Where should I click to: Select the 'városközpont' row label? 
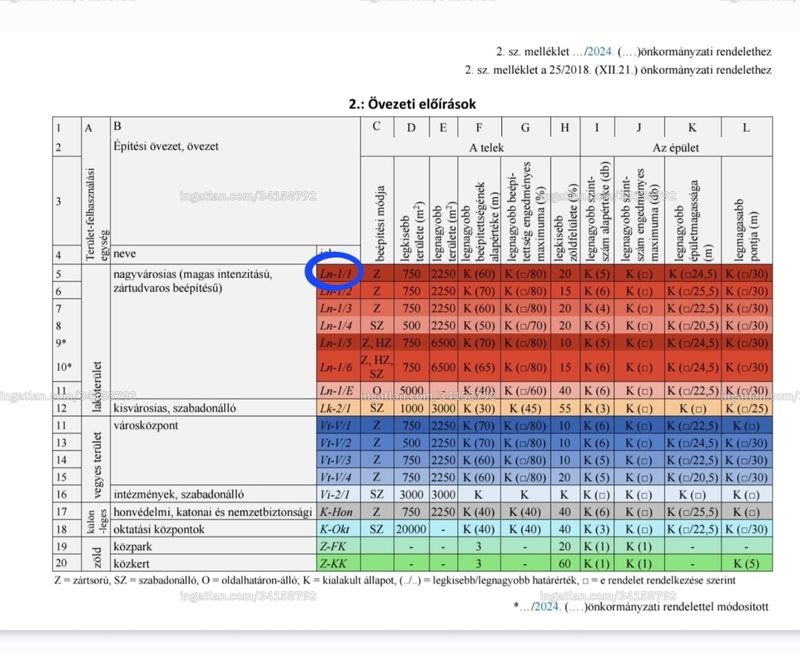tap(146, 425)
